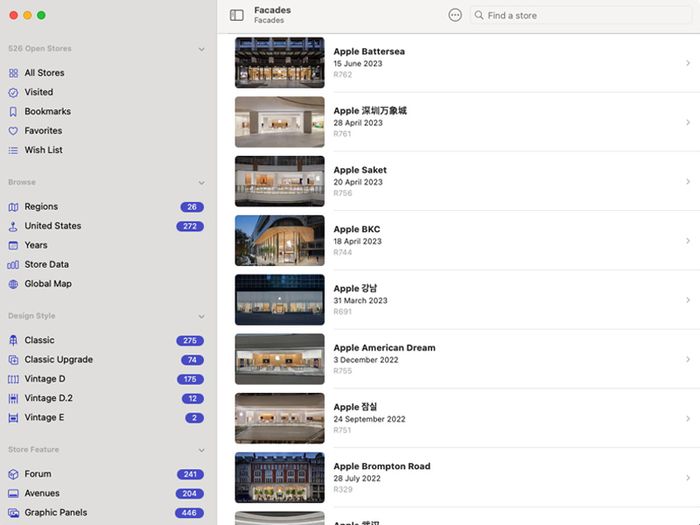Click the United States label
This screenshot has width=700, height=525.
[x=53, y=226]
